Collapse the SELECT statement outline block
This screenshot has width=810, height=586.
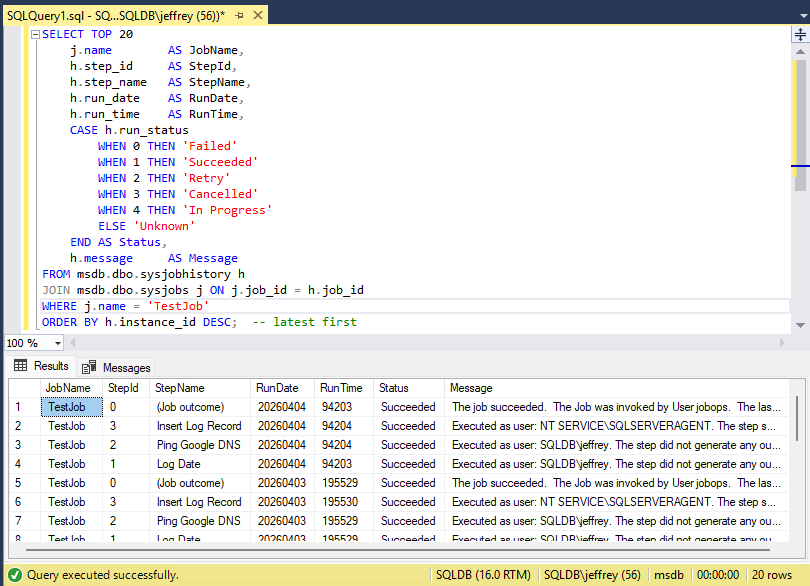[36, 34]
